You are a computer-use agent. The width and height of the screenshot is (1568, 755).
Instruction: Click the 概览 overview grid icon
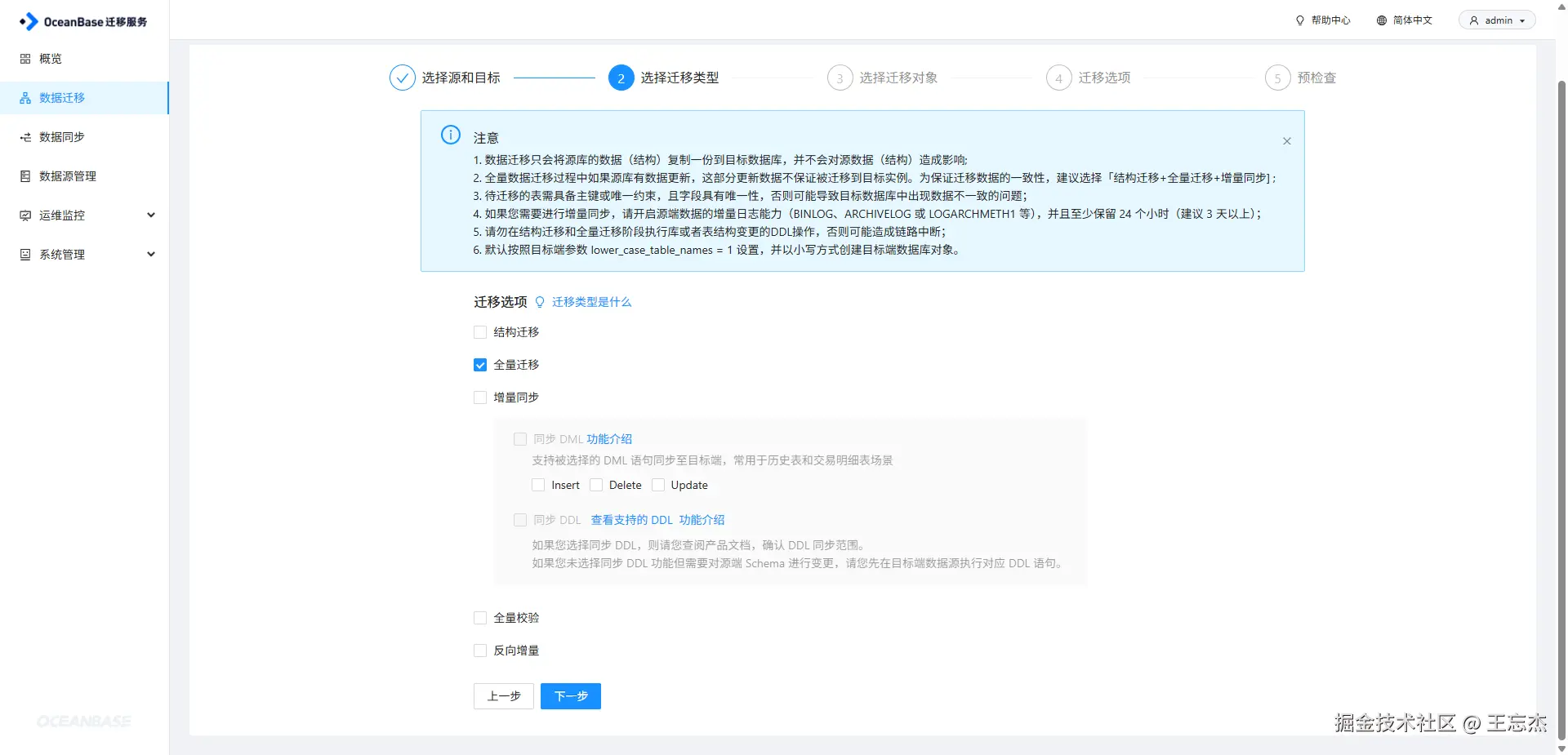click(25, 59)
